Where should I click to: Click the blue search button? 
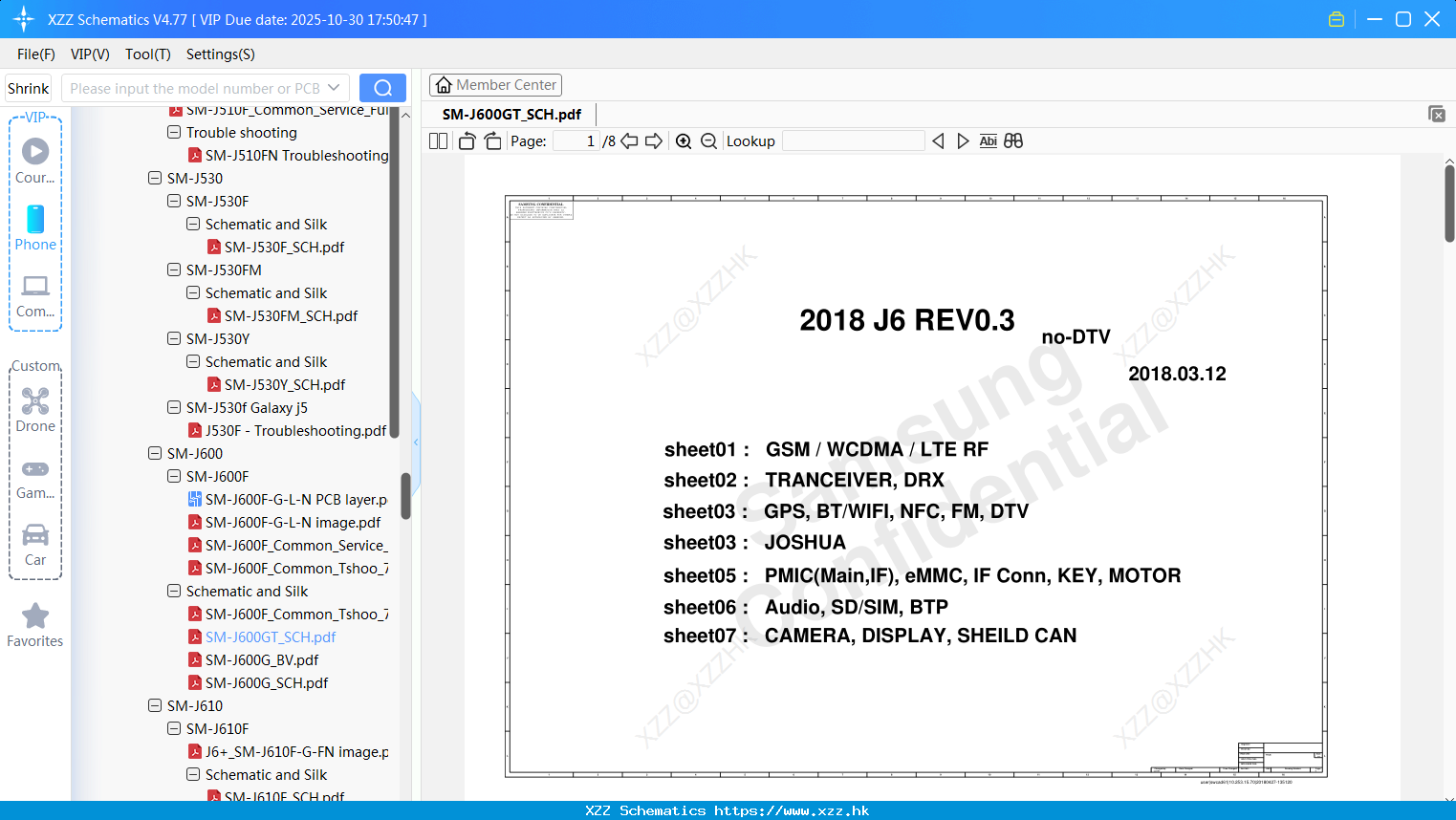382,88
